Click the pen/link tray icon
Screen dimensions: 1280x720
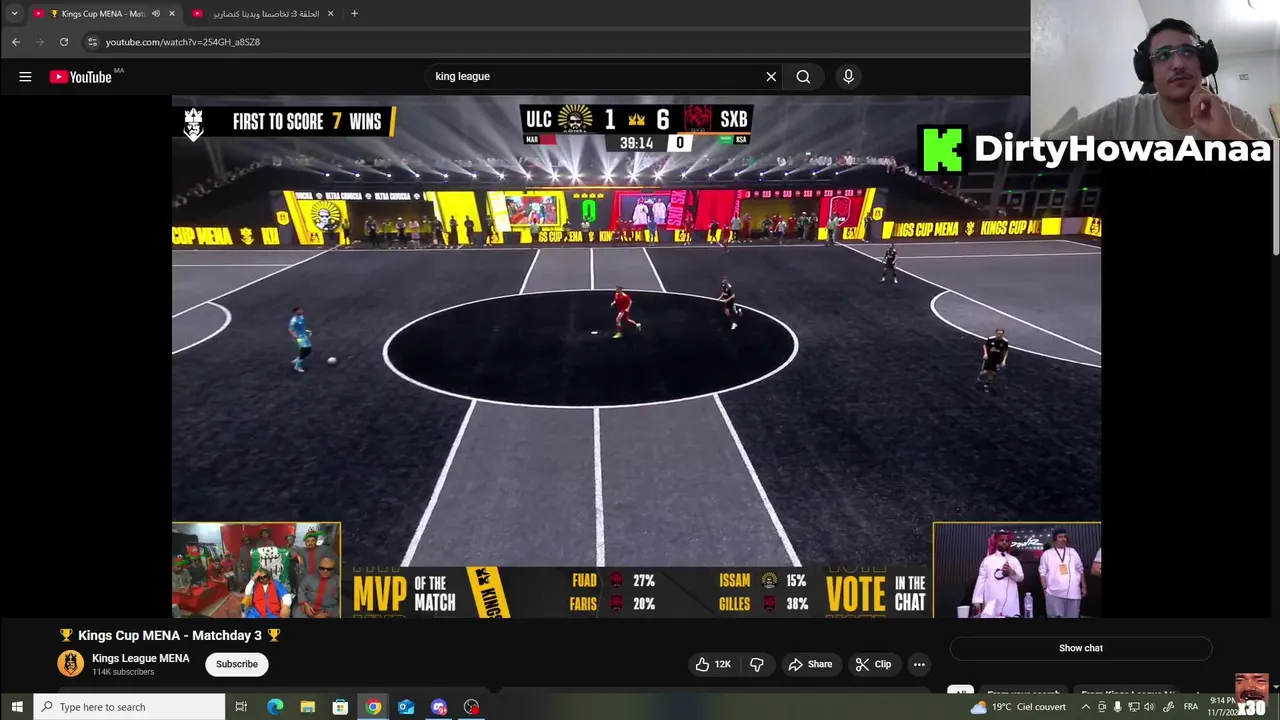point(1169,707)
